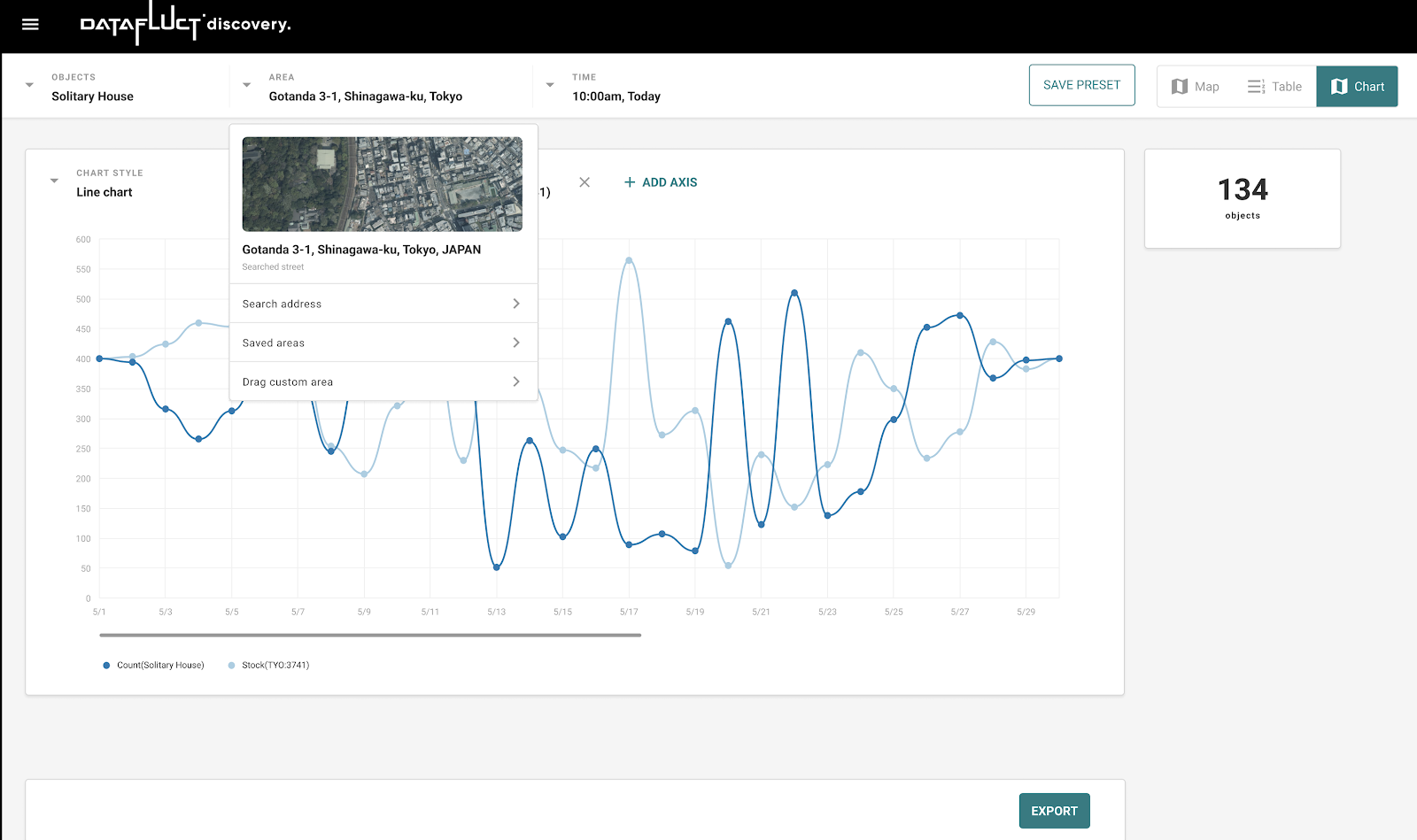This screenshot has height=840, width=1417.
Task: Click the Map view icon
Action: [x=1180, y=87]
